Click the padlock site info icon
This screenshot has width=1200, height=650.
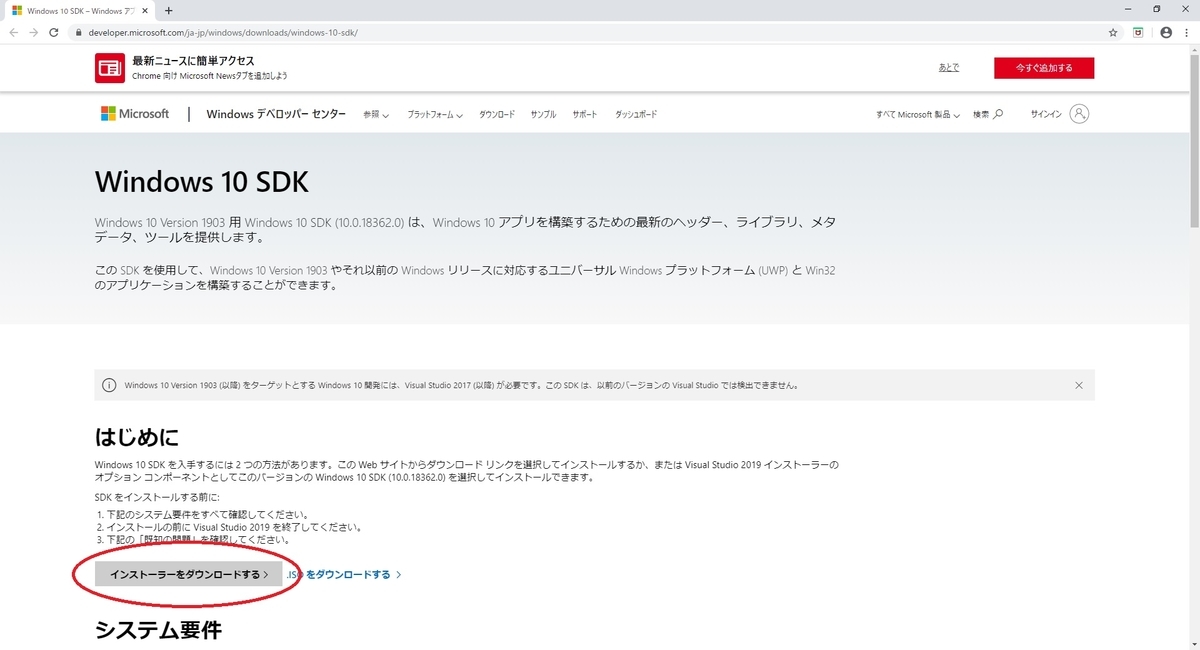pos(78,32)
